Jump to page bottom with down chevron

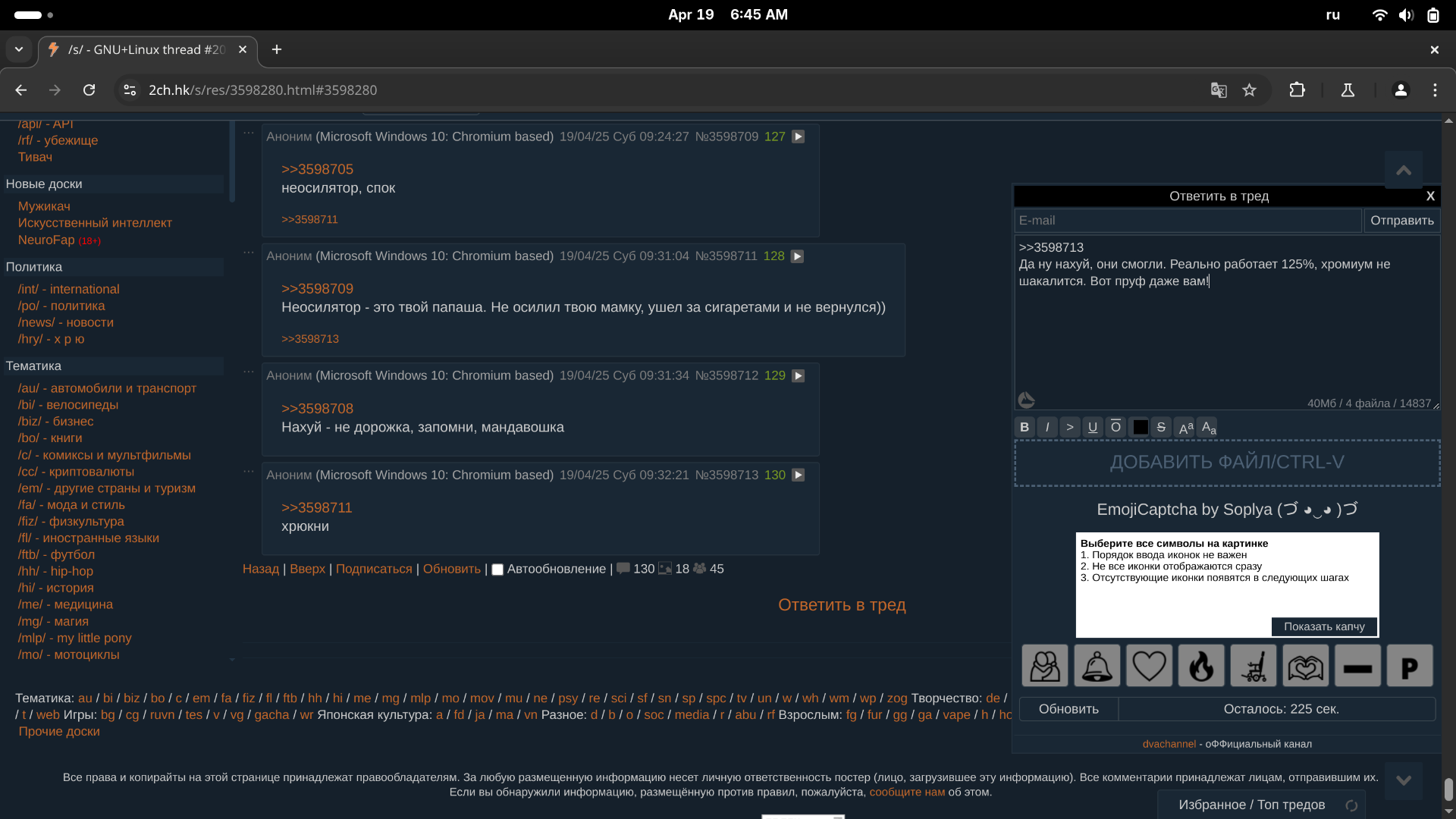click(1403, 780)
